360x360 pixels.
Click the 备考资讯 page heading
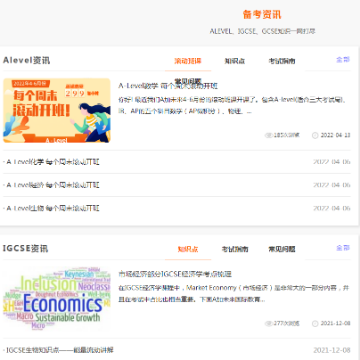click(262, 15)
